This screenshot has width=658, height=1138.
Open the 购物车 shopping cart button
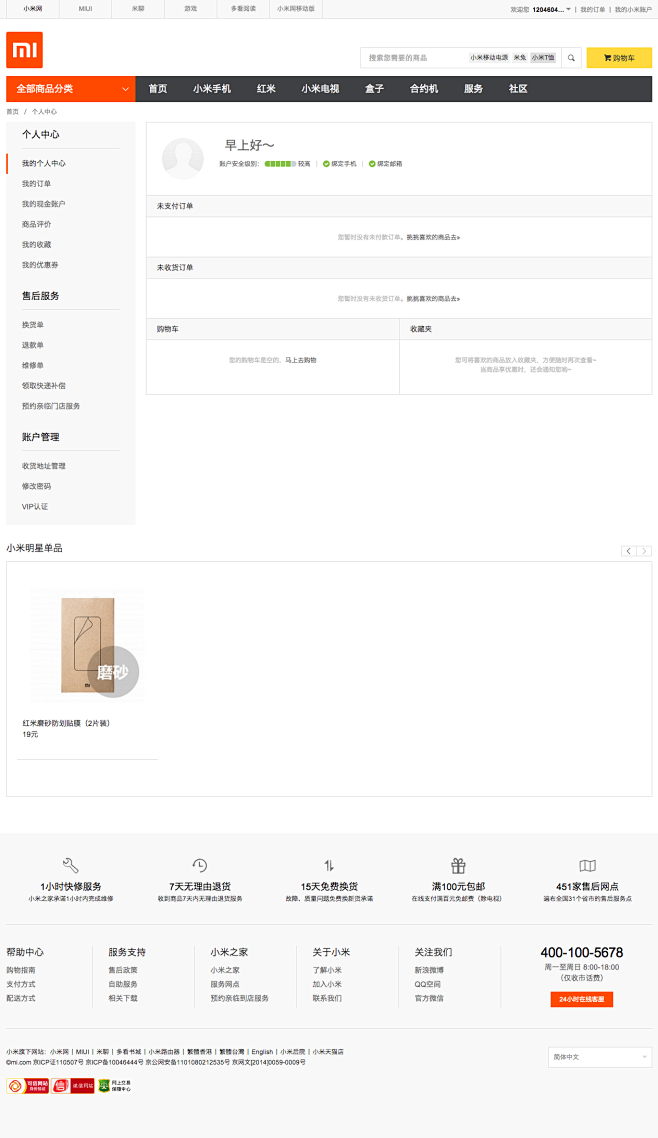coord(619,58)
